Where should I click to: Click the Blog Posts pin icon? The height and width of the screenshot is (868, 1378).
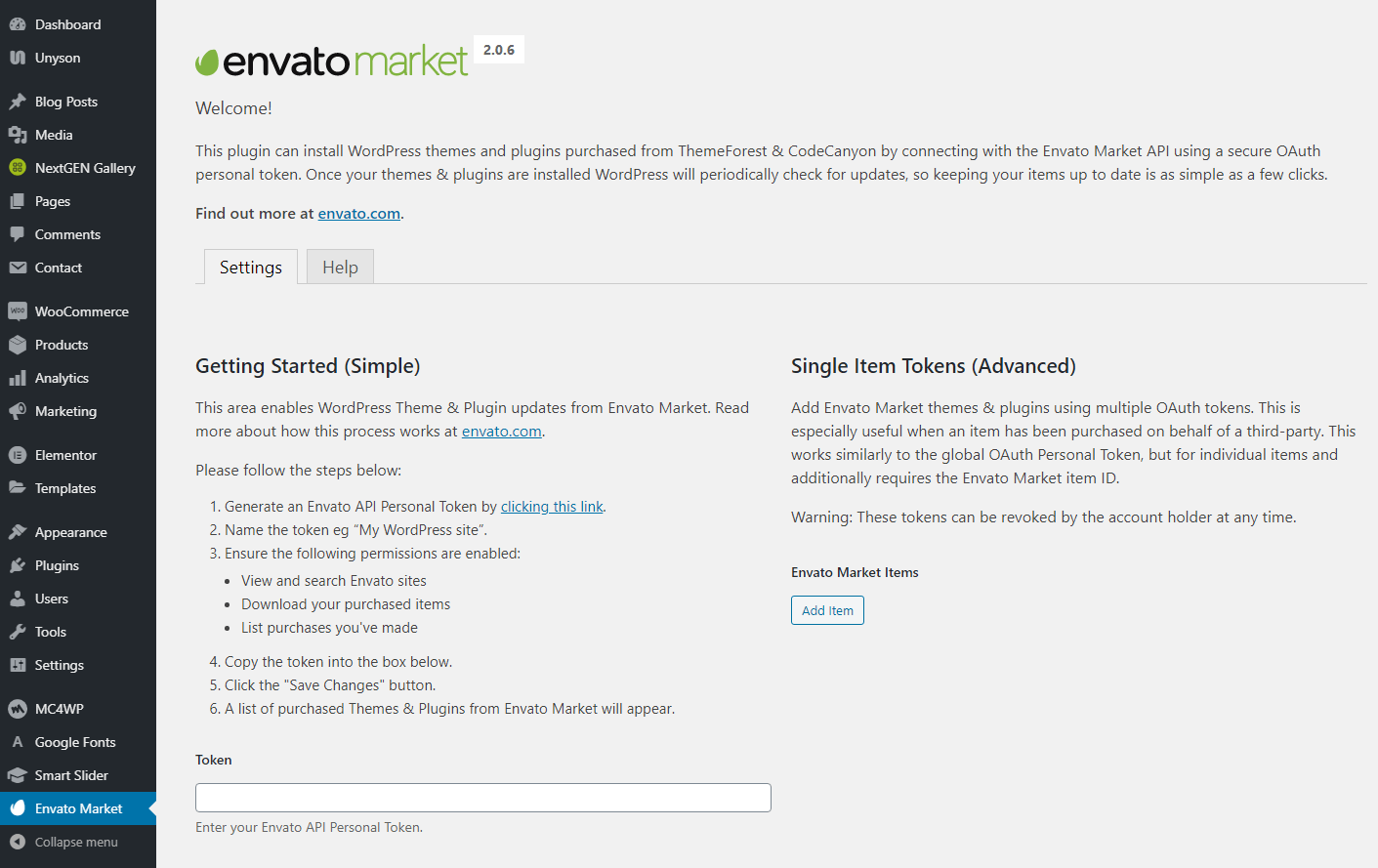point(18,102)
